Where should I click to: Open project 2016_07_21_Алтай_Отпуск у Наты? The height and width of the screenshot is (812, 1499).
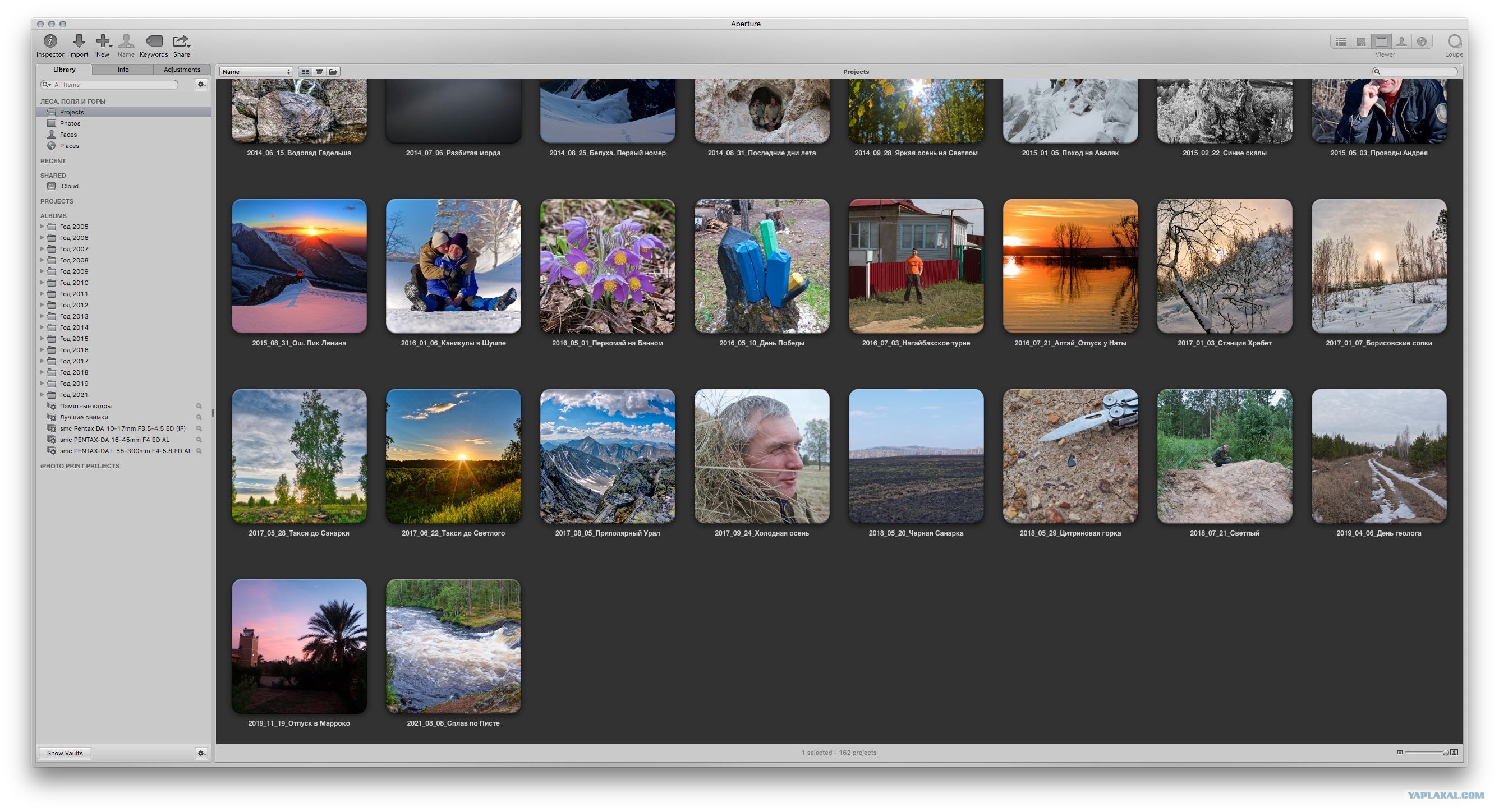(x=1070, y=266)
